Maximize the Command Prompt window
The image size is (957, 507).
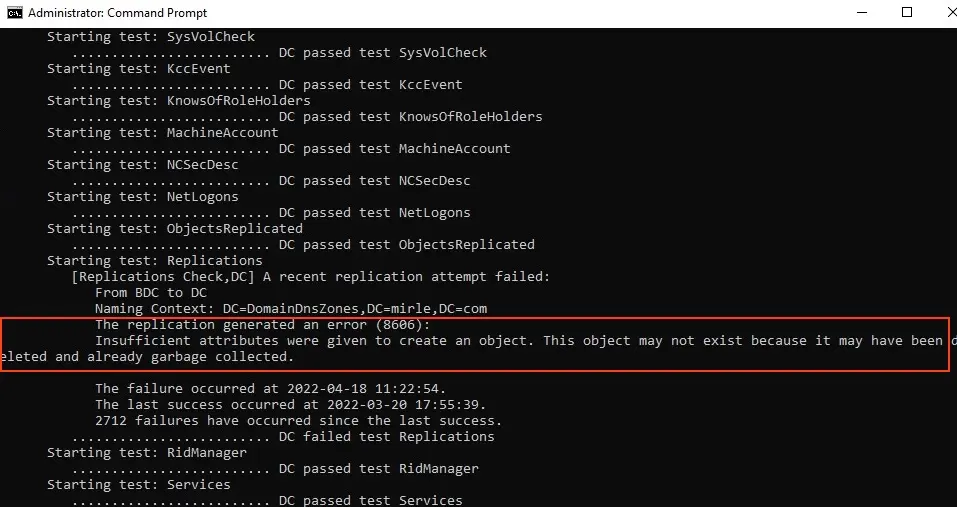[x=907, y=13]
